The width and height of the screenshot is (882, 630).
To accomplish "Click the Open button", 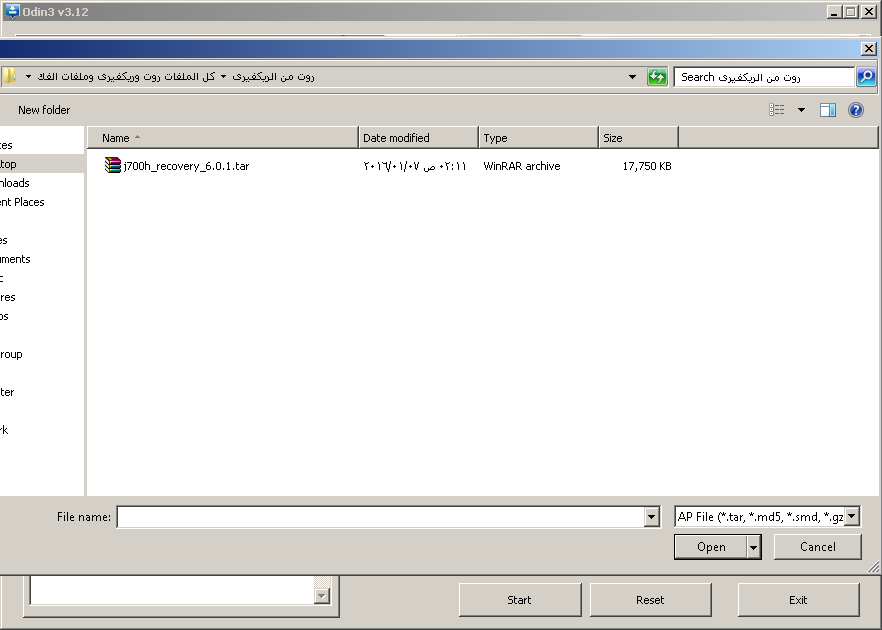I will (x=711, y=547).
